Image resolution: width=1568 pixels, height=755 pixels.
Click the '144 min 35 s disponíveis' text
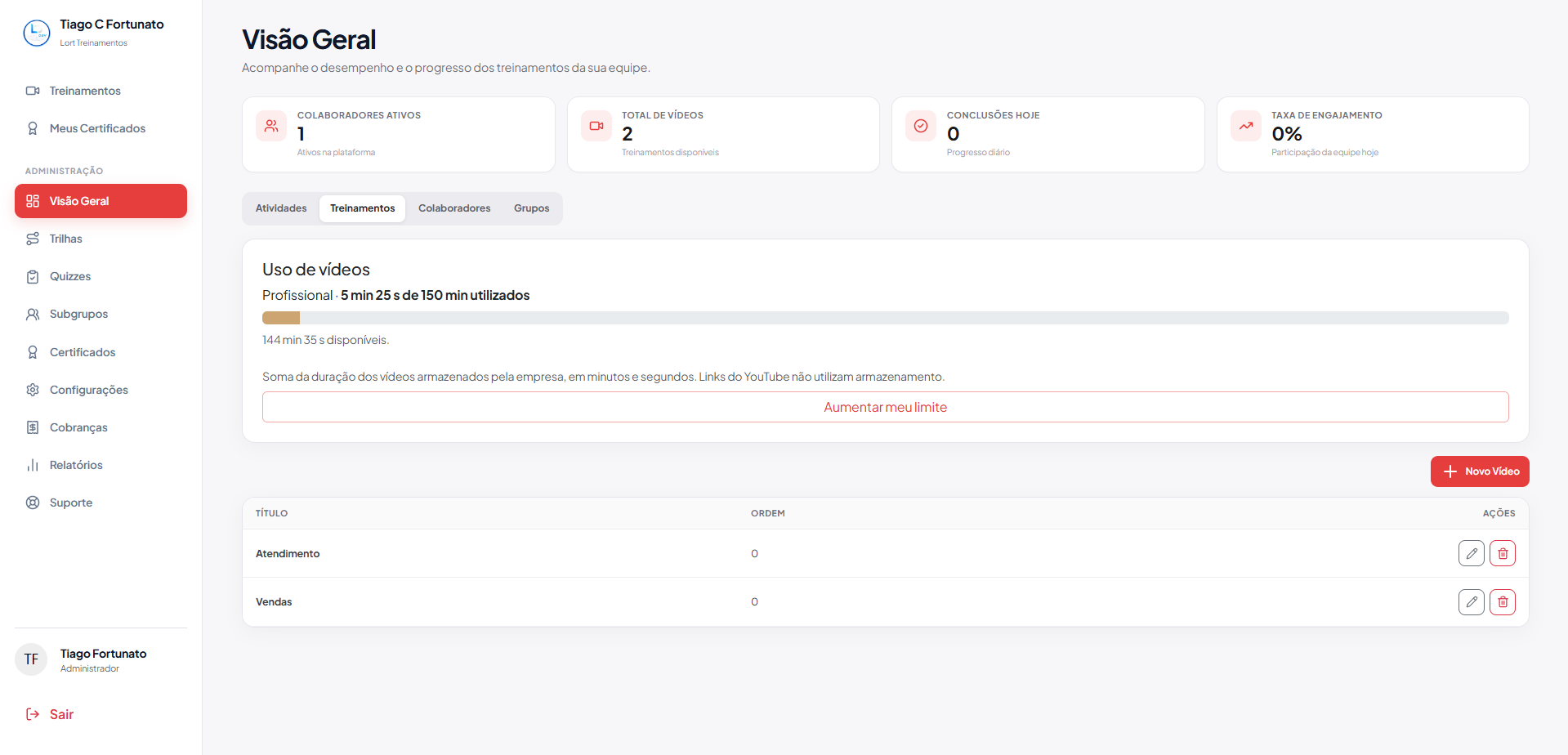tap(325, 340)
